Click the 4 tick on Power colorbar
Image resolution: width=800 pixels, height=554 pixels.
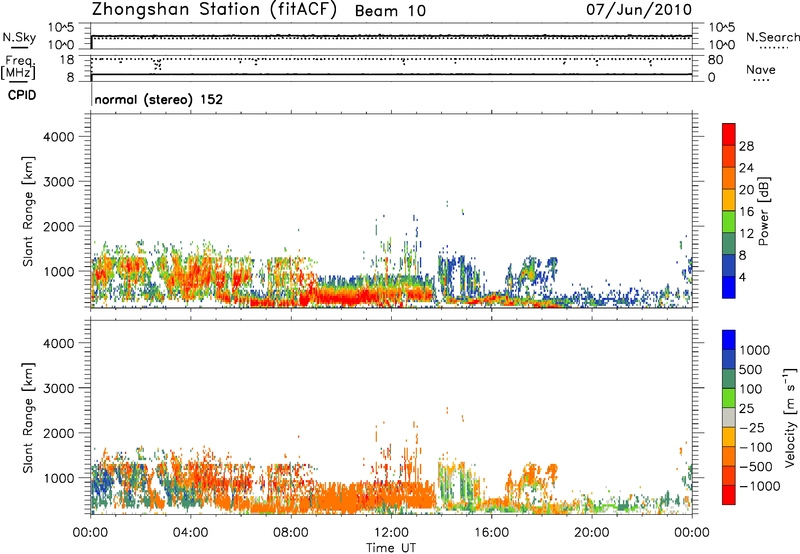(x=743, y=277)
